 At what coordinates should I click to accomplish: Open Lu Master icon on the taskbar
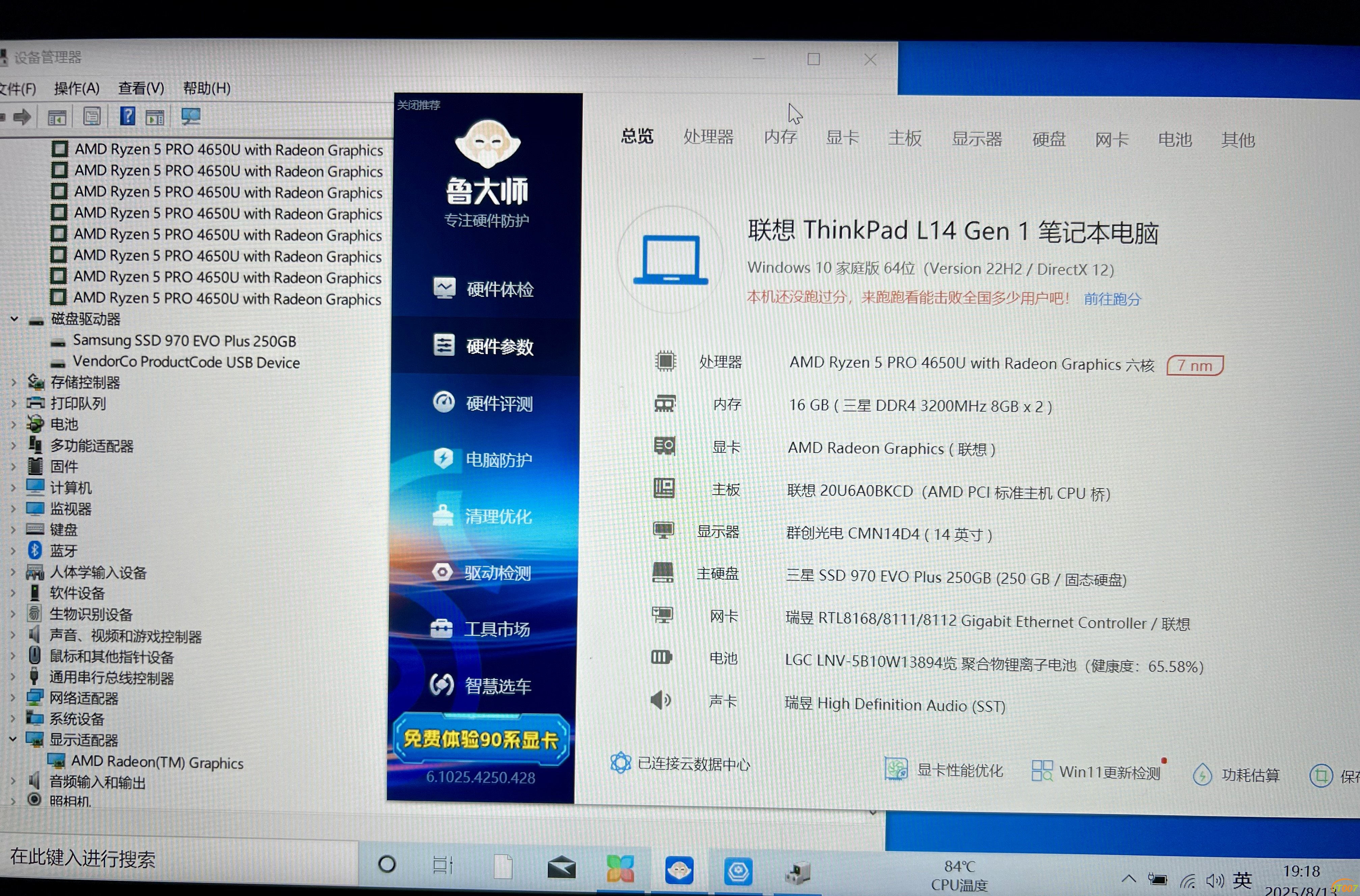click(679, 871)
